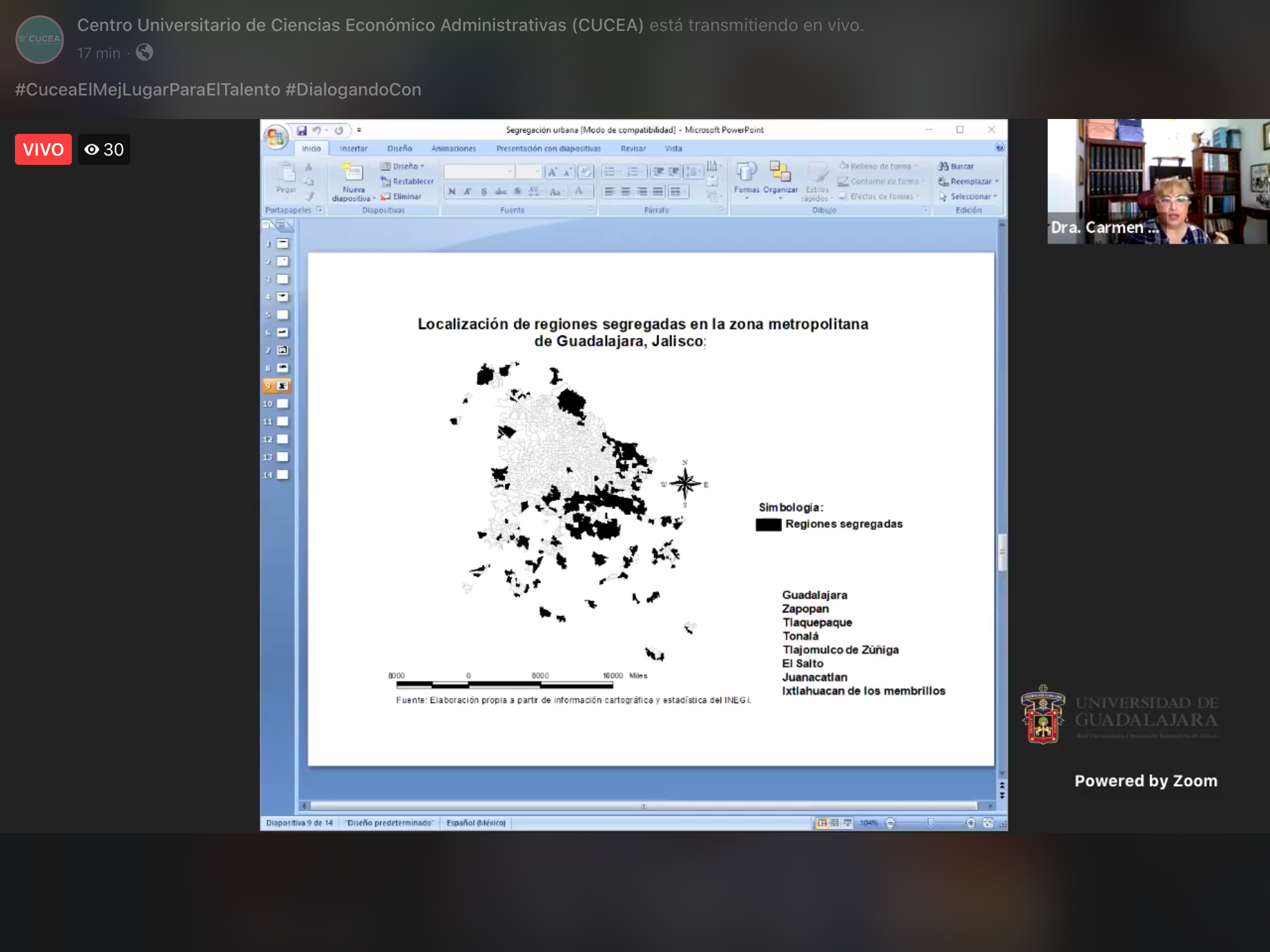Save the presentation with diskette icon
The width and height of the screenshot is (1270, 952).
(x=301, y=130)
